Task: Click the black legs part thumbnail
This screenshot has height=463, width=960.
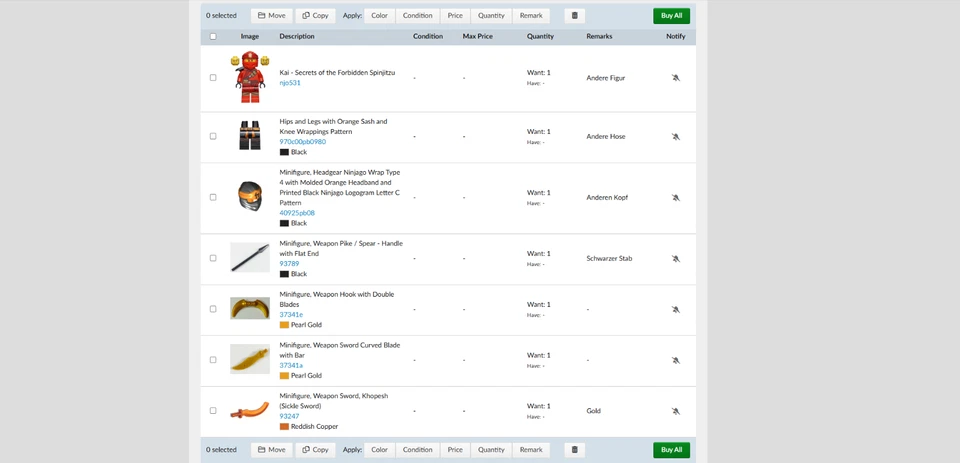Action: point(250,136)
